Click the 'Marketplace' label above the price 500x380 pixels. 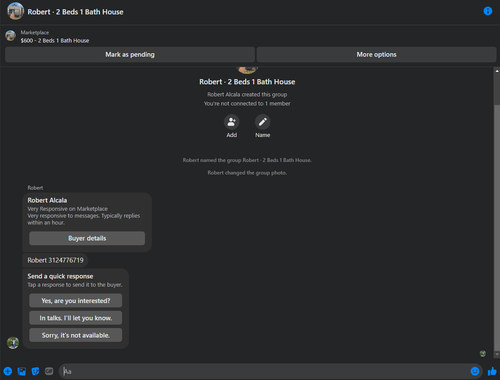tap(35, 32)
